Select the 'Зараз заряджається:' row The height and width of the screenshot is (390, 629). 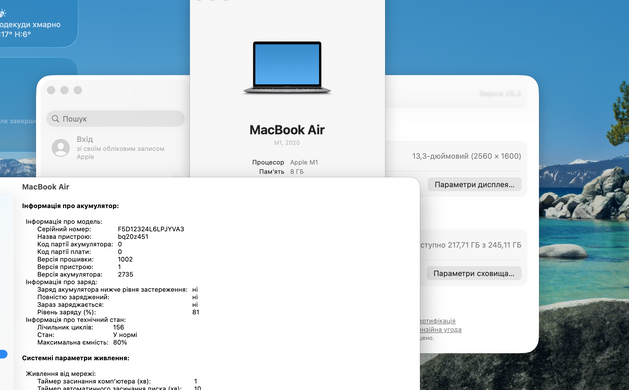pyautogui.click(x=118, y=305)
